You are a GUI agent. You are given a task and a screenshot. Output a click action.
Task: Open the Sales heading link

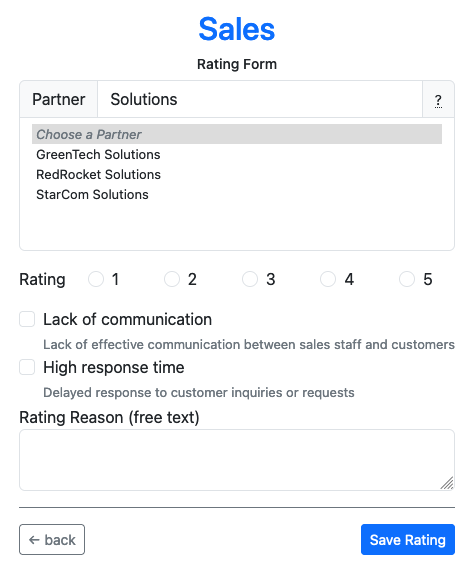(x=237, y=29)
